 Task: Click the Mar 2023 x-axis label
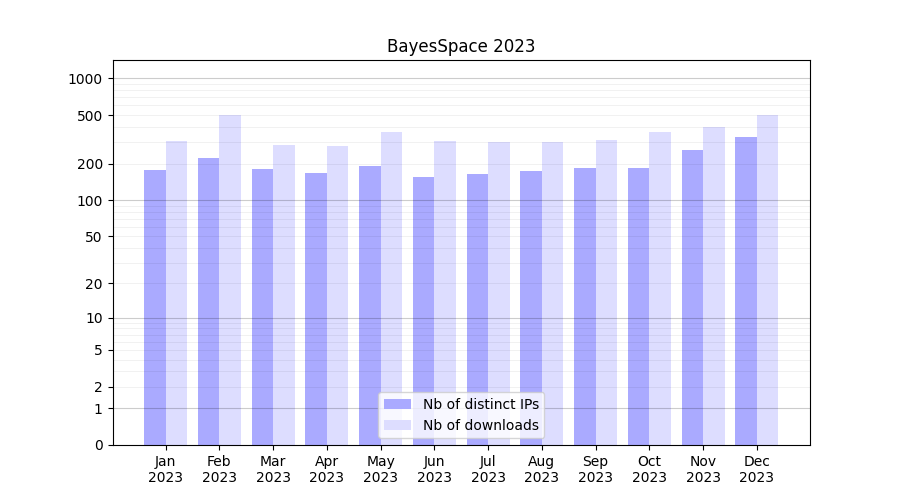point(273,469)
